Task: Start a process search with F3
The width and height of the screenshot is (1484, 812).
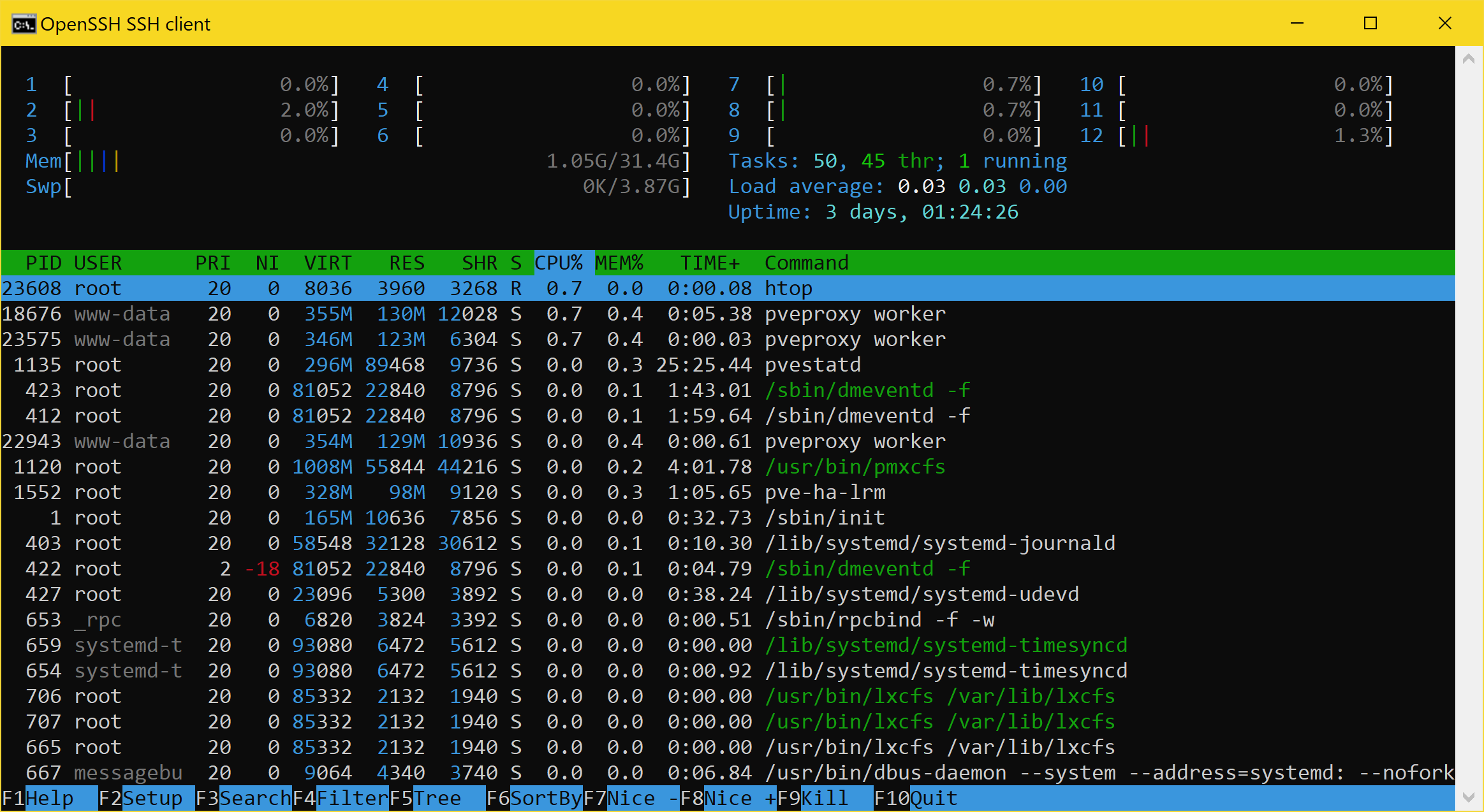Action: [244, 798]
